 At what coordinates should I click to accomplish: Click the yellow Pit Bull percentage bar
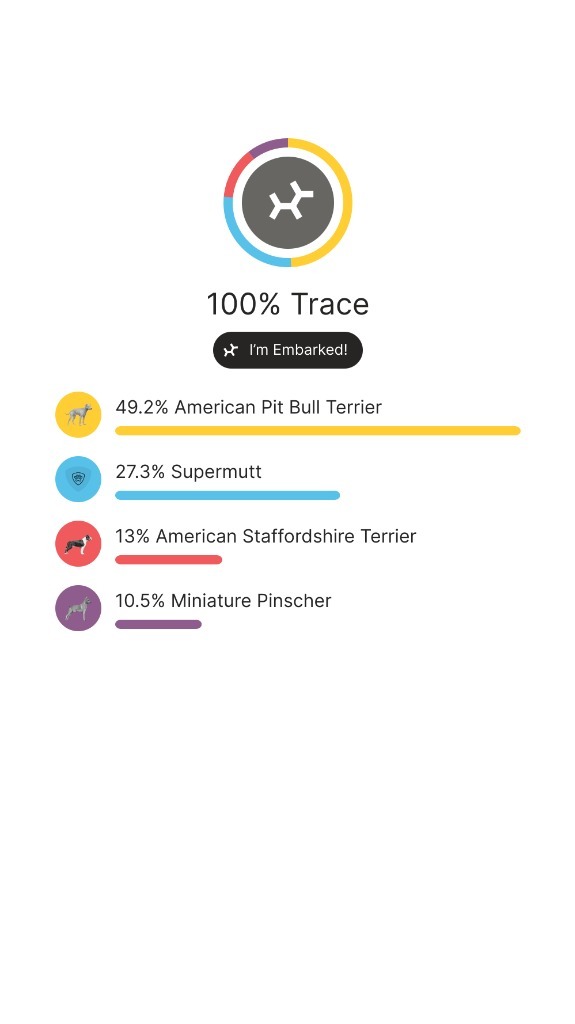[318, 430]
